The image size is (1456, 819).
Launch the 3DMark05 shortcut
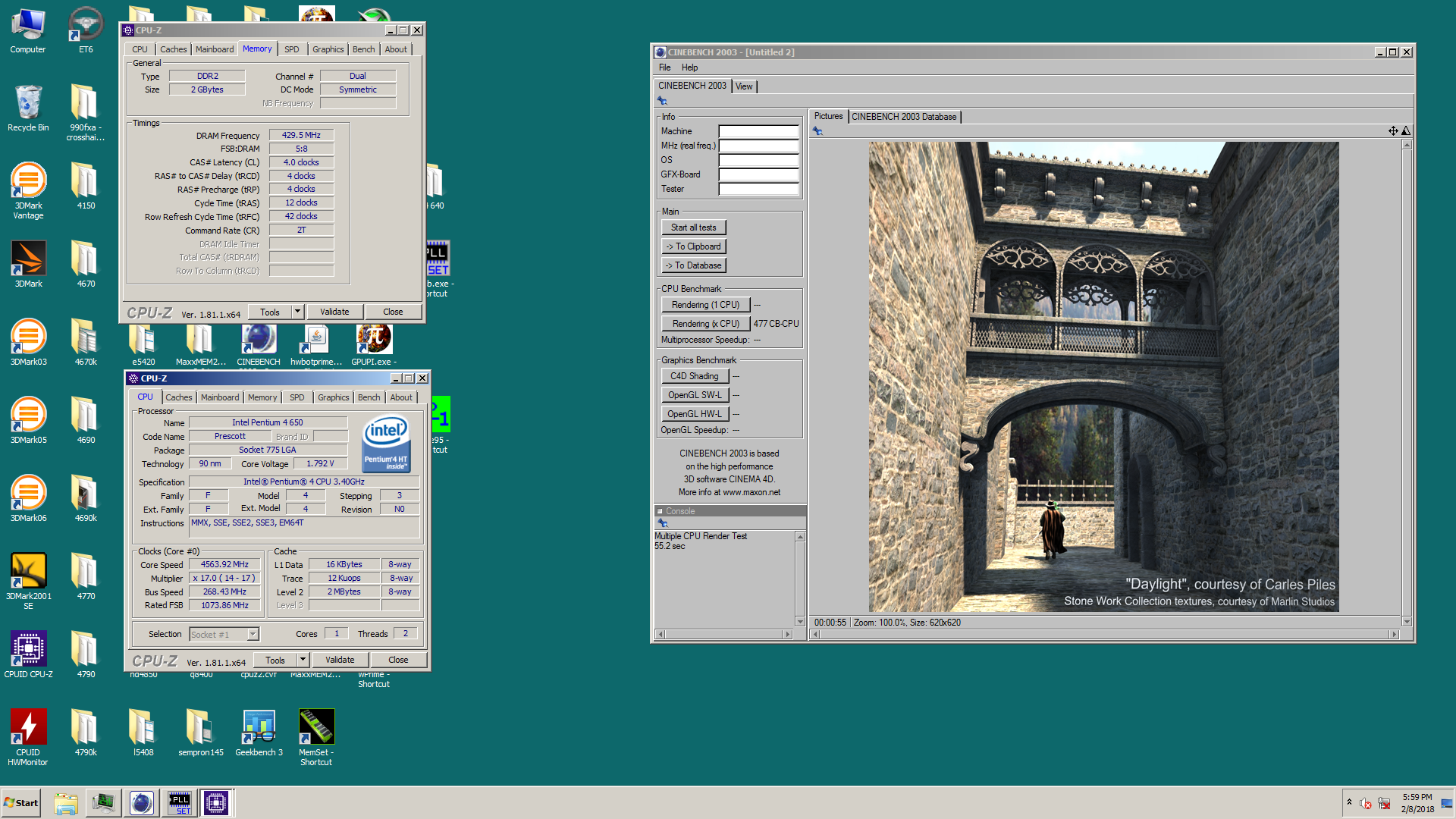tap(28, 421)
